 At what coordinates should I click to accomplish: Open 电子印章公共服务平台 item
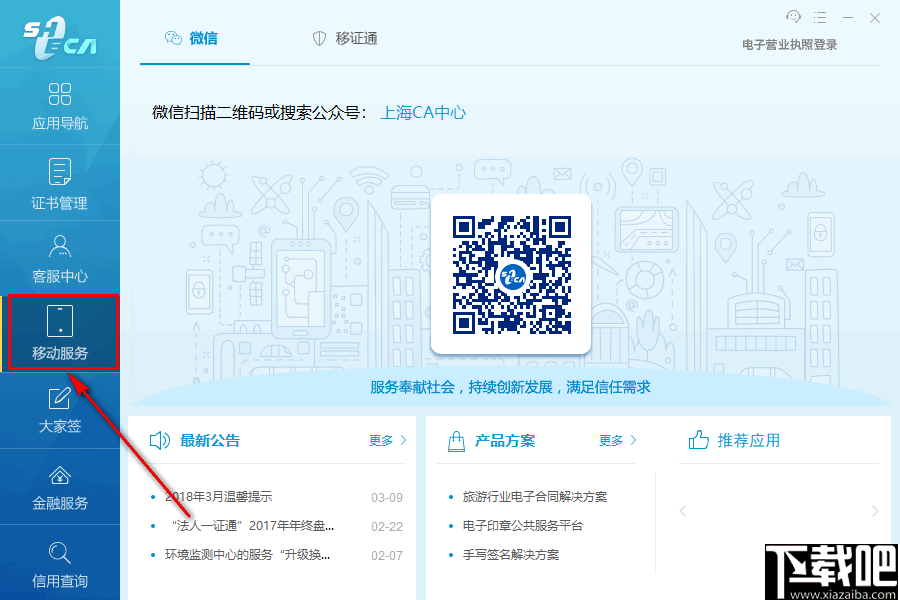(x=523, y=526)
